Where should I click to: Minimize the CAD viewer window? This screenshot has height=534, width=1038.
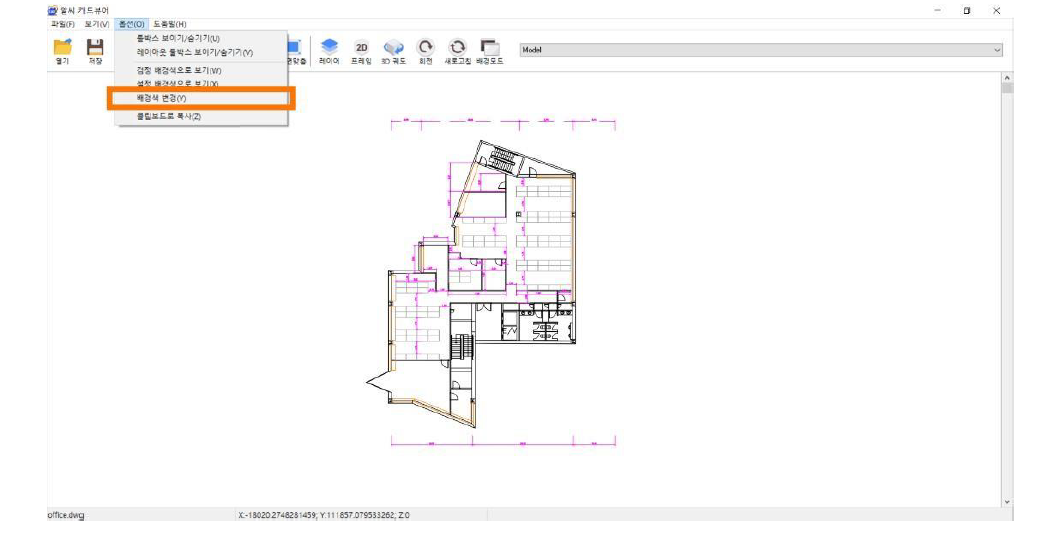click(938, 11)
